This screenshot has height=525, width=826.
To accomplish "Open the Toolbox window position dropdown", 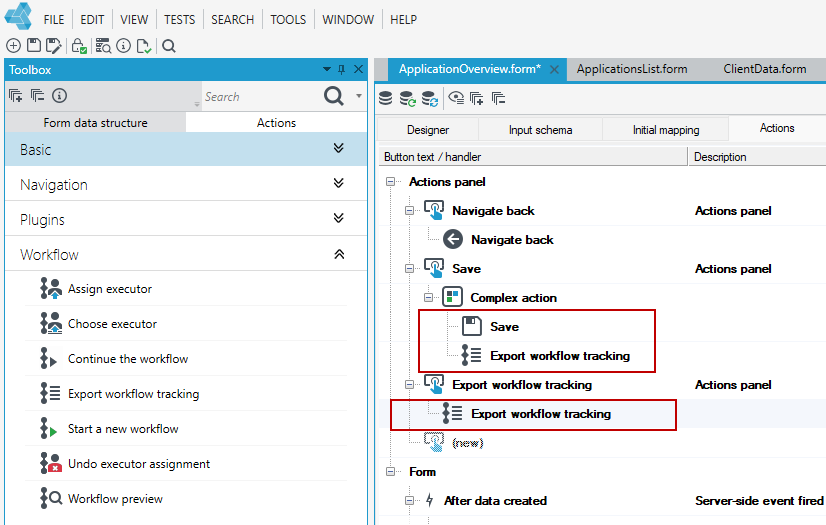I will pyautogui.click(x=327, y=69).
